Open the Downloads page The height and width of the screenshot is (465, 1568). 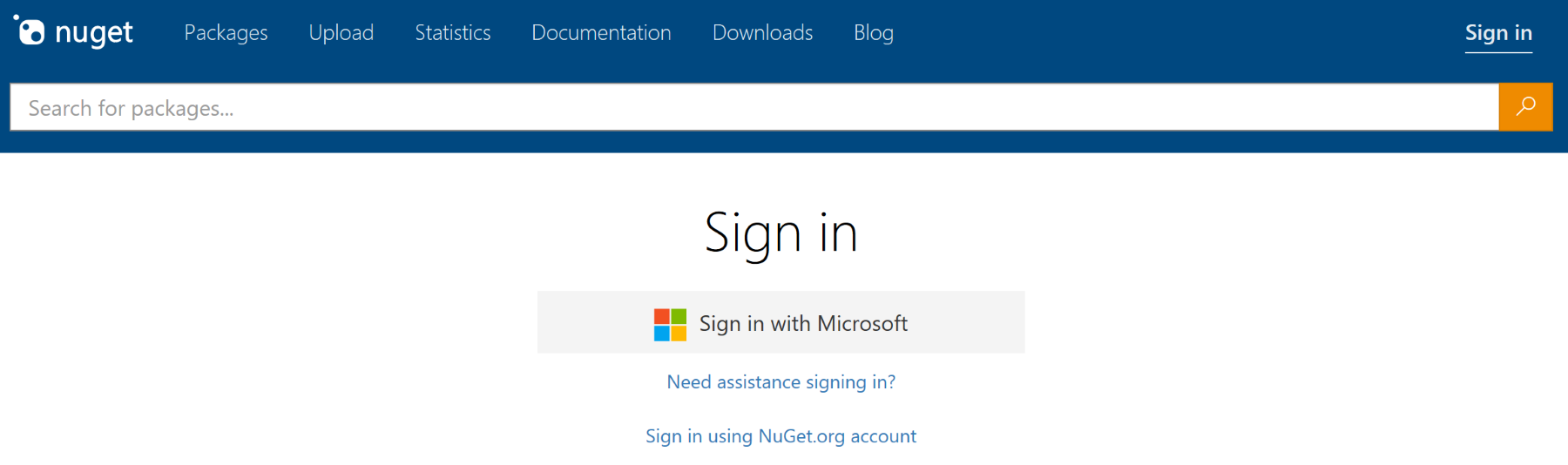pyautogui.click(x=762, y=33)
